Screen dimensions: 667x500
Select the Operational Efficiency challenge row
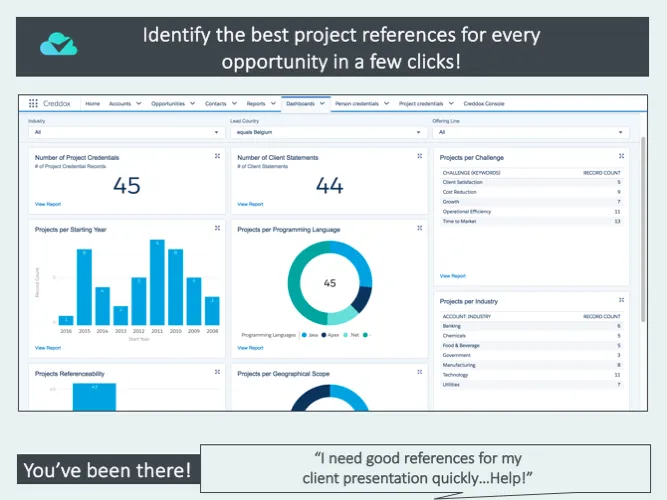tap(531, 211)
